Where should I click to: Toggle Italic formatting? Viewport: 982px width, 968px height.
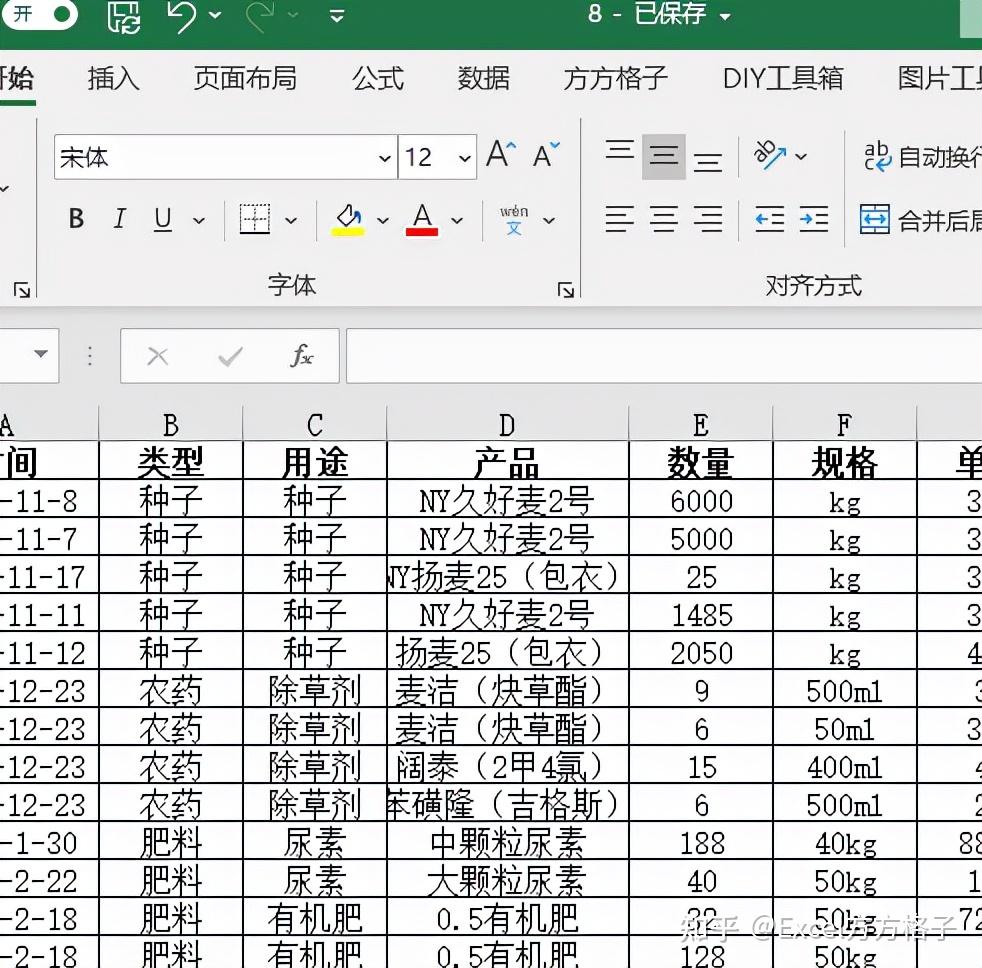120,219
